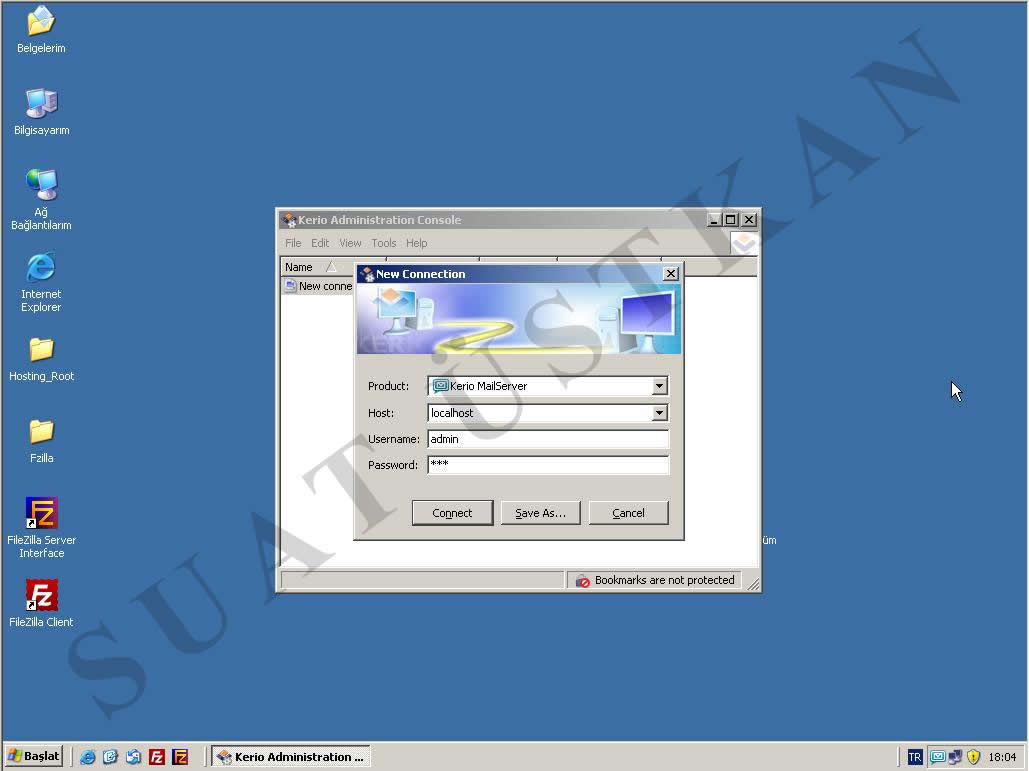Click the Save As... button
The image size is (1029, 771).
pos(540,513)
